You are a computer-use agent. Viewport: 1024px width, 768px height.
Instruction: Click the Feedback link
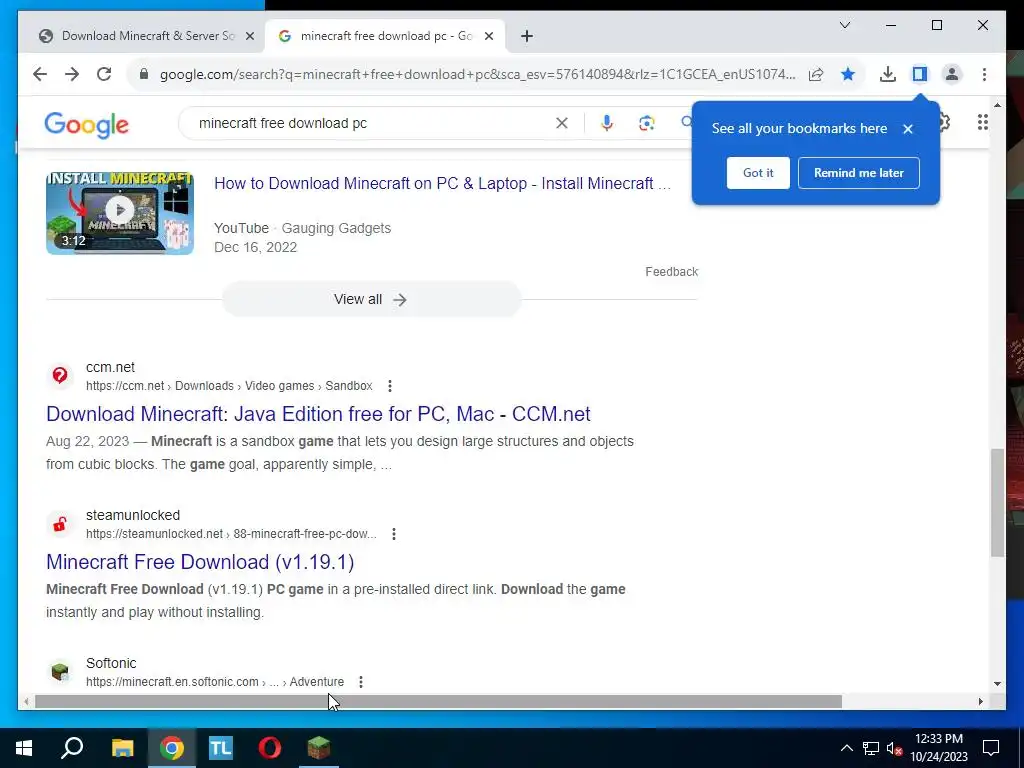(x=671, y=272)
